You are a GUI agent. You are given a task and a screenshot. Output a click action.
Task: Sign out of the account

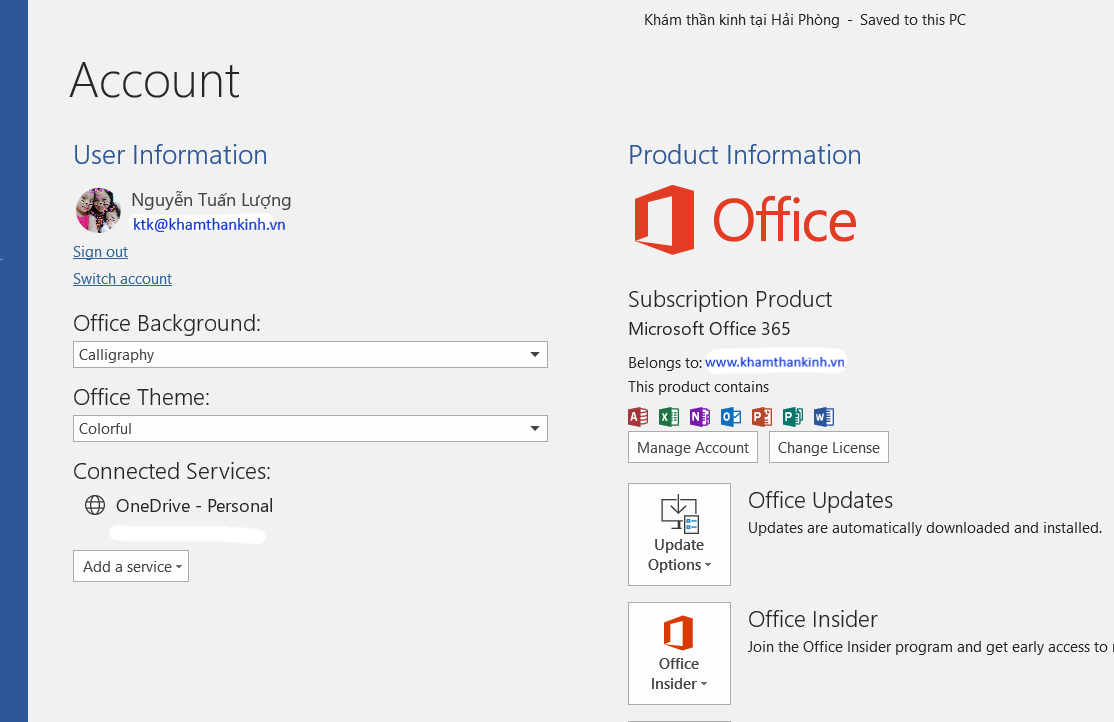(100, 252)
